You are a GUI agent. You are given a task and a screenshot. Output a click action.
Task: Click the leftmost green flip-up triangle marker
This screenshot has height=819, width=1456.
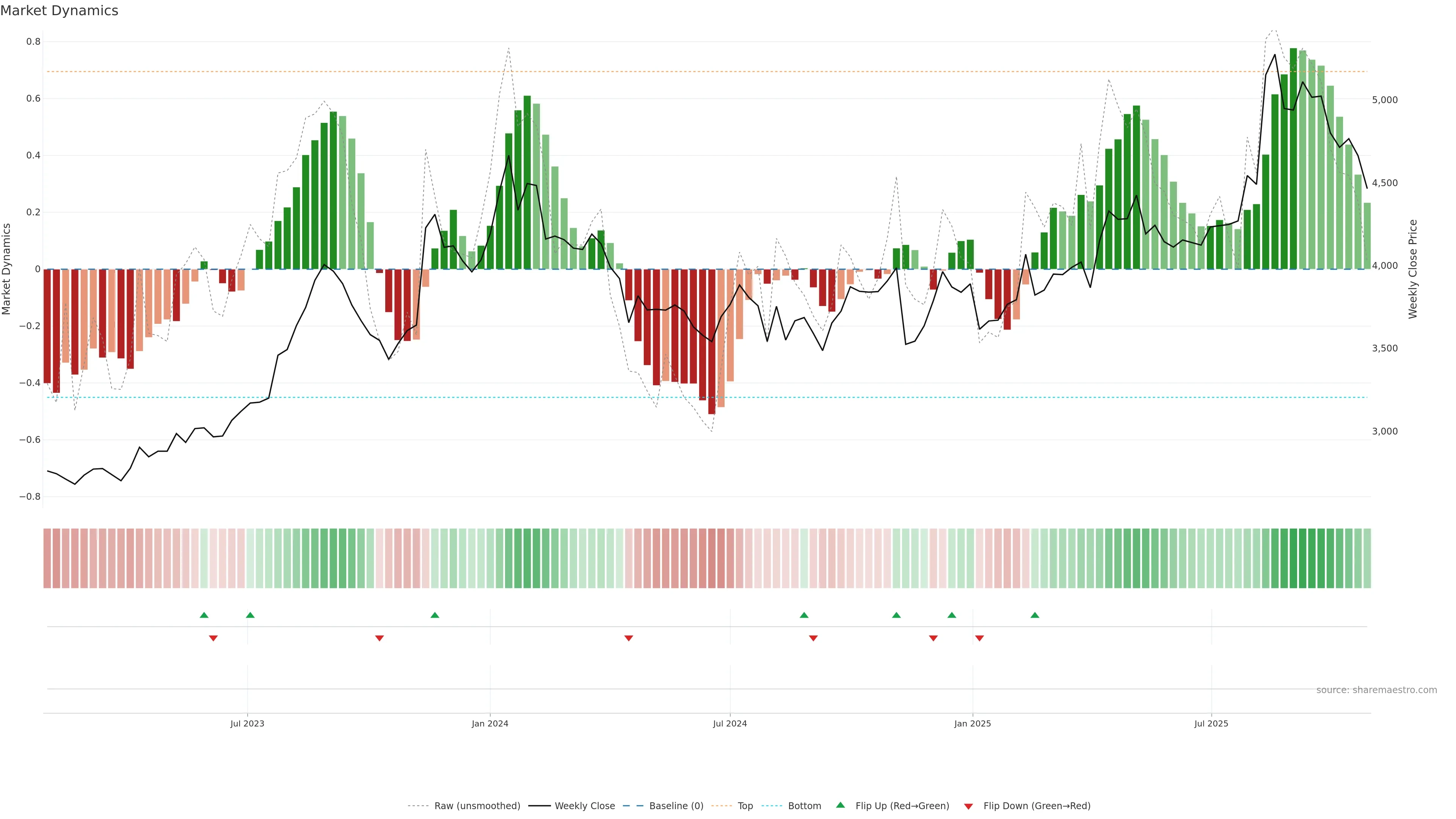[x=204, y=615]
